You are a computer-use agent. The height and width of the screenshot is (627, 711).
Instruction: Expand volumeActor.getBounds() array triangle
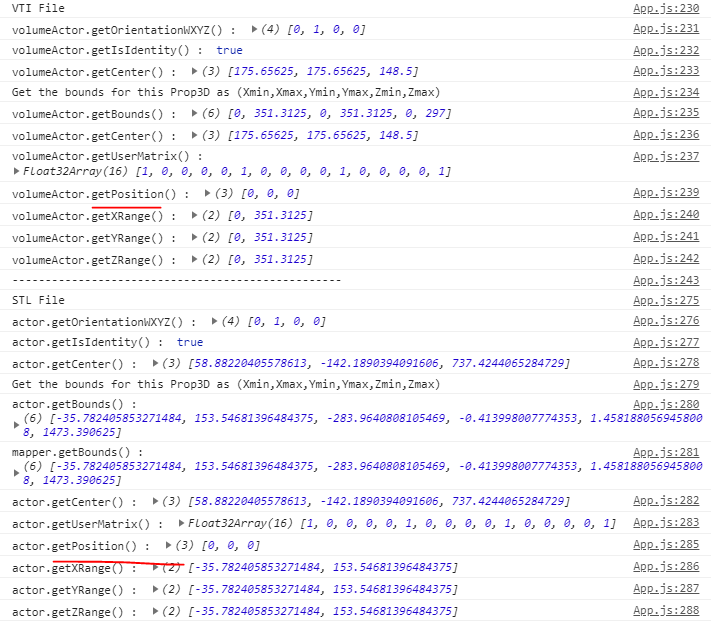coord(195,113)
